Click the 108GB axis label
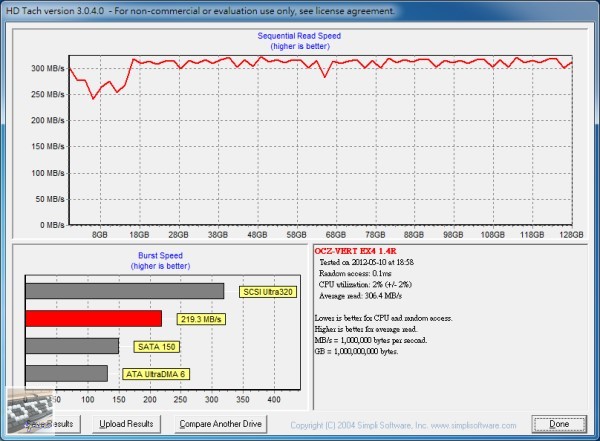600x441 pixels. (x=493, y=235)
